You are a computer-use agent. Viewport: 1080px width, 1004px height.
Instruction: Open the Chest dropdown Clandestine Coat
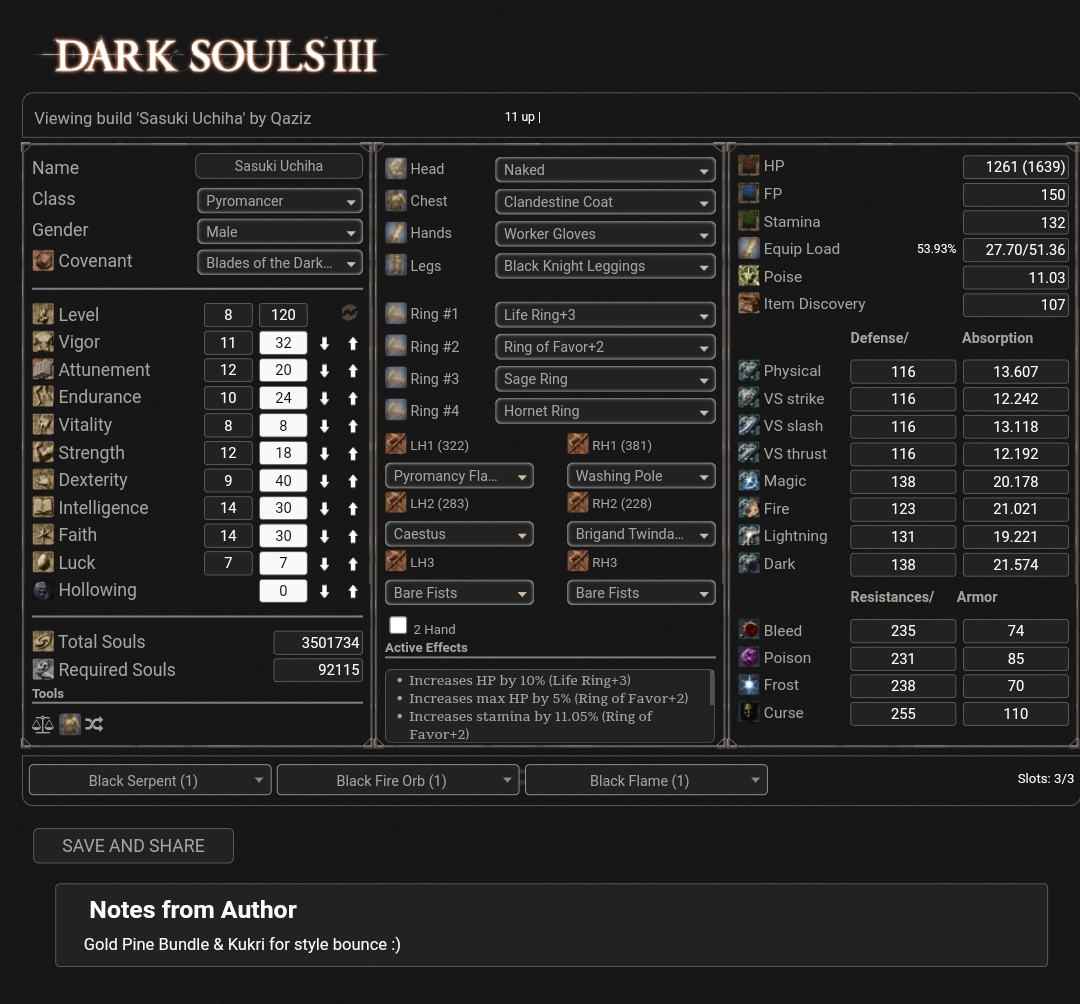(x=605, y=202)
